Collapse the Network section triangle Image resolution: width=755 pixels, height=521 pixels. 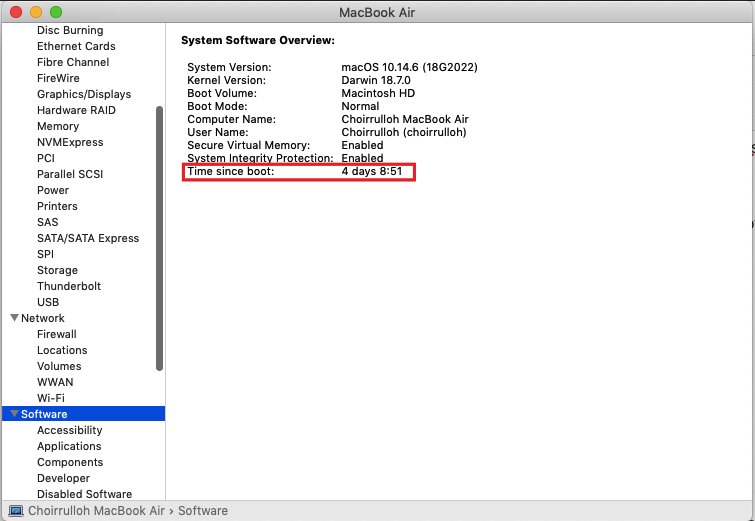pos(14,318)
